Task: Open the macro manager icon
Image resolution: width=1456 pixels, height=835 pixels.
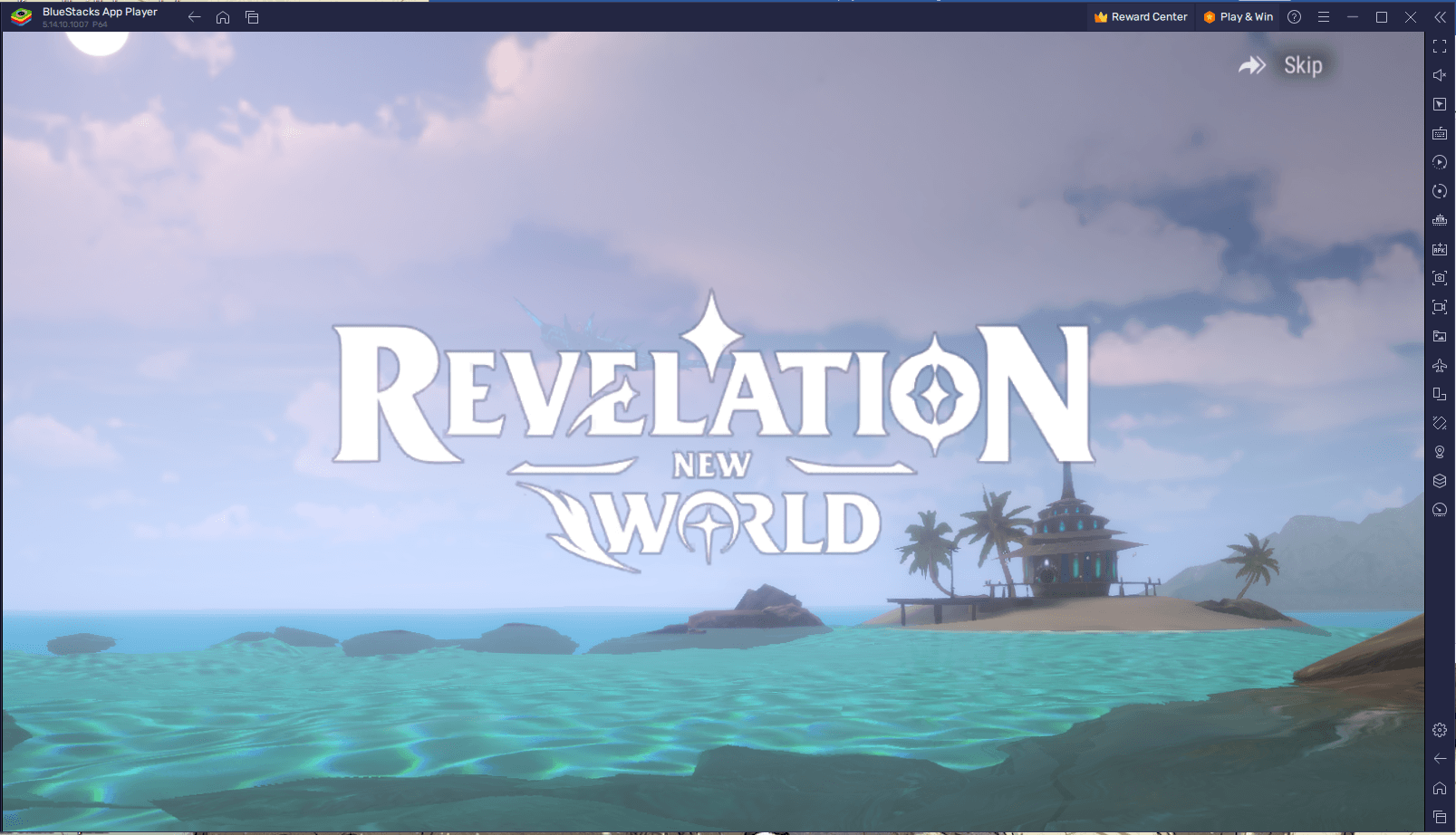Action: coord(1440,162)
